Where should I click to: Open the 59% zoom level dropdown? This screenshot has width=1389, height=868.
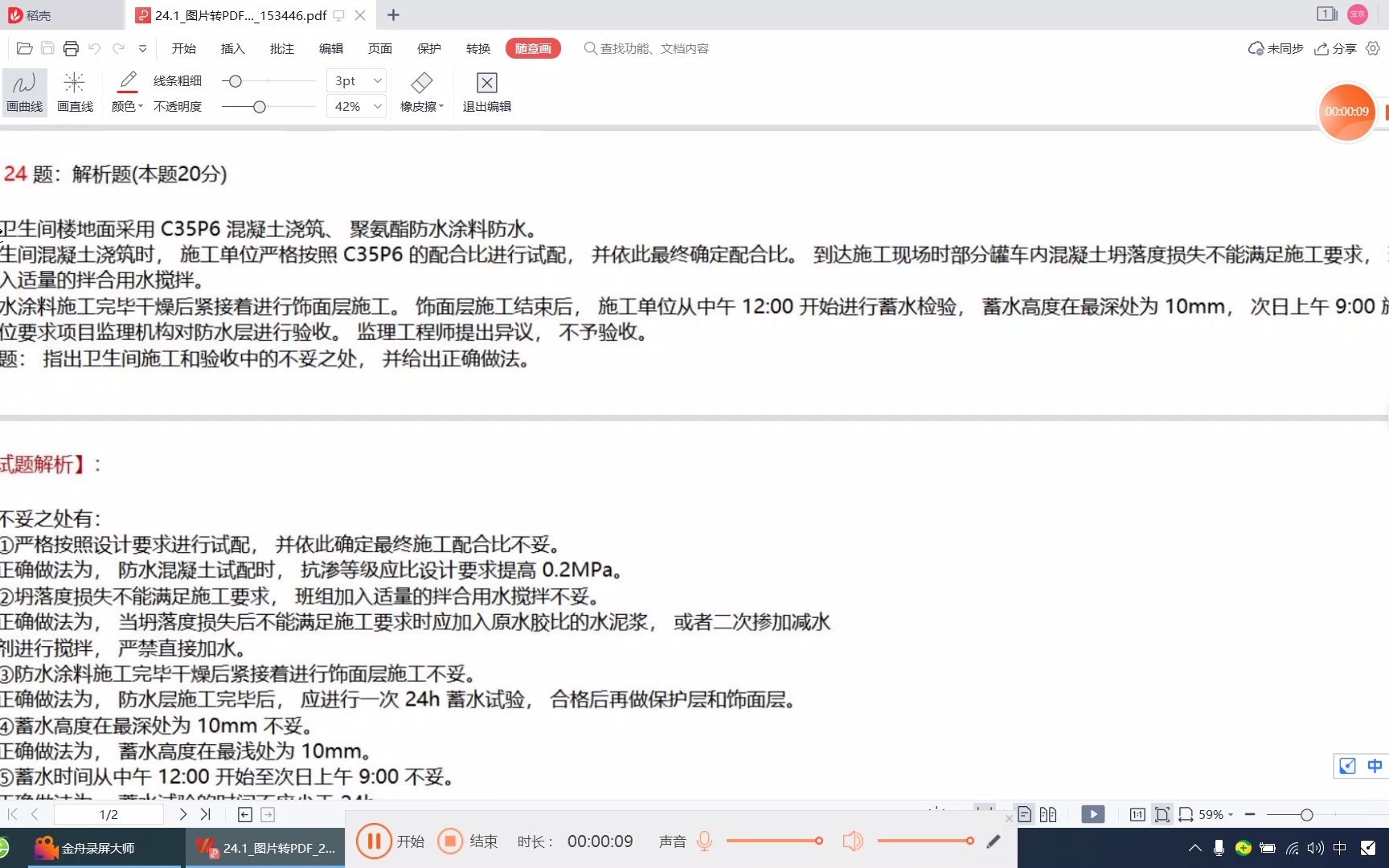click(x=1215, y=814)
